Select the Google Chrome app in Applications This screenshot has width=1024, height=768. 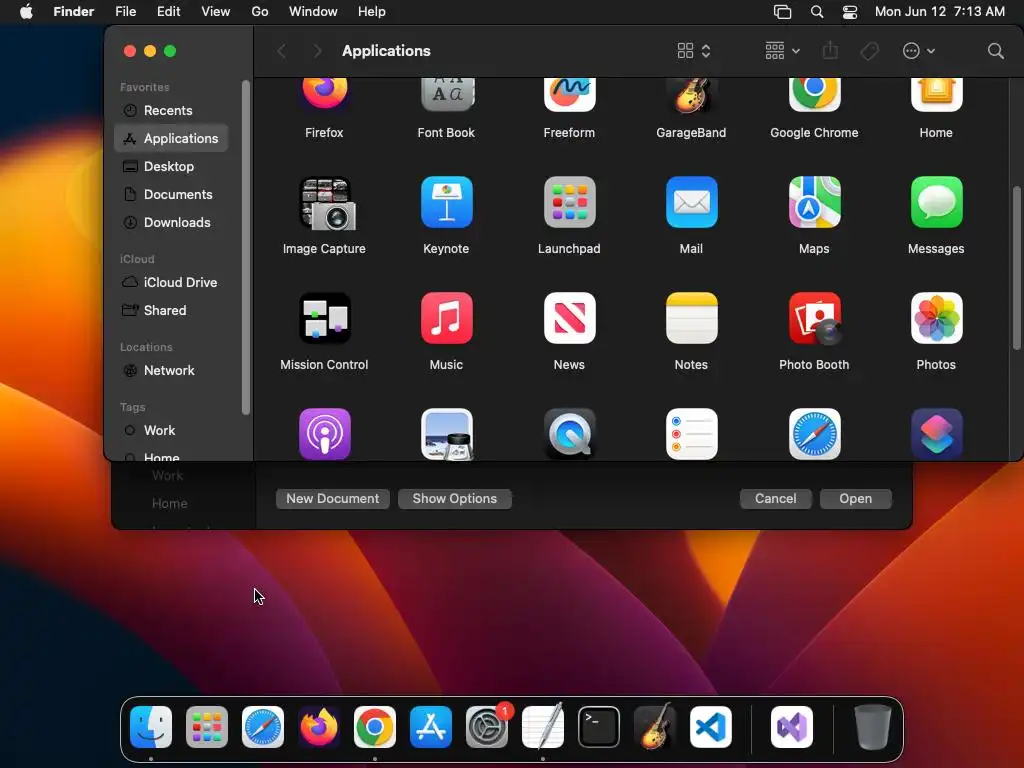pyautogui.click(x=814, y=93)
